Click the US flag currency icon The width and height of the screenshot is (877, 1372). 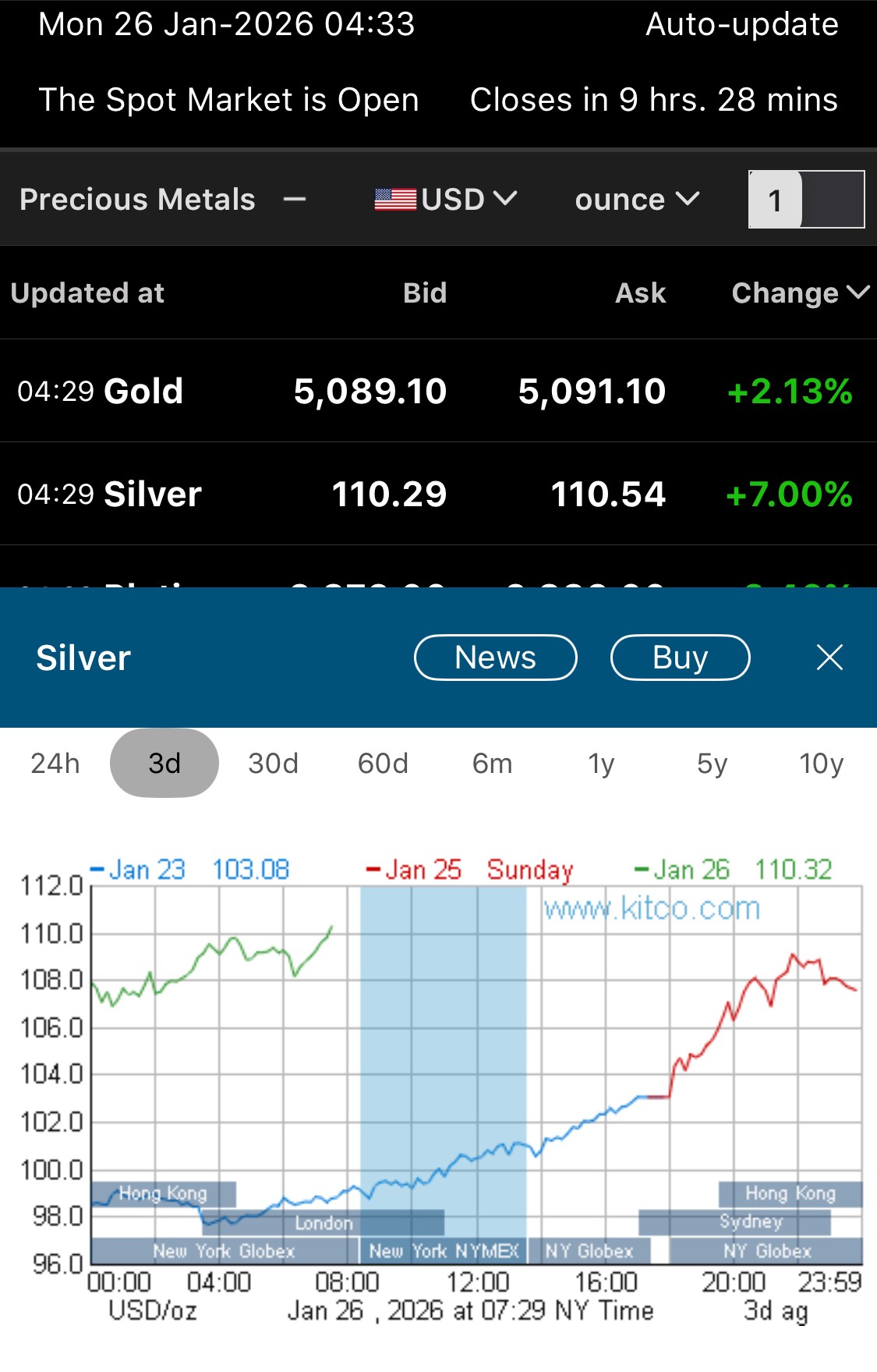pos(395,200)
